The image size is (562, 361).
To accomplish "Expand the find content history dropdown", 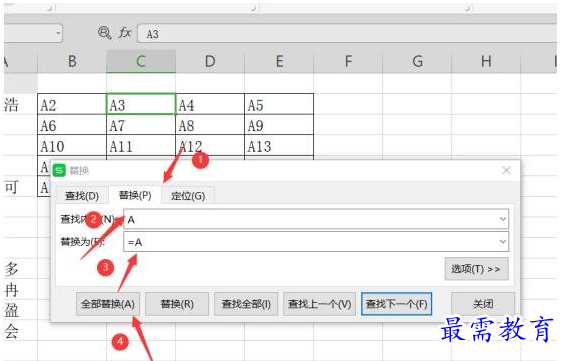I will tap(503, 219).
